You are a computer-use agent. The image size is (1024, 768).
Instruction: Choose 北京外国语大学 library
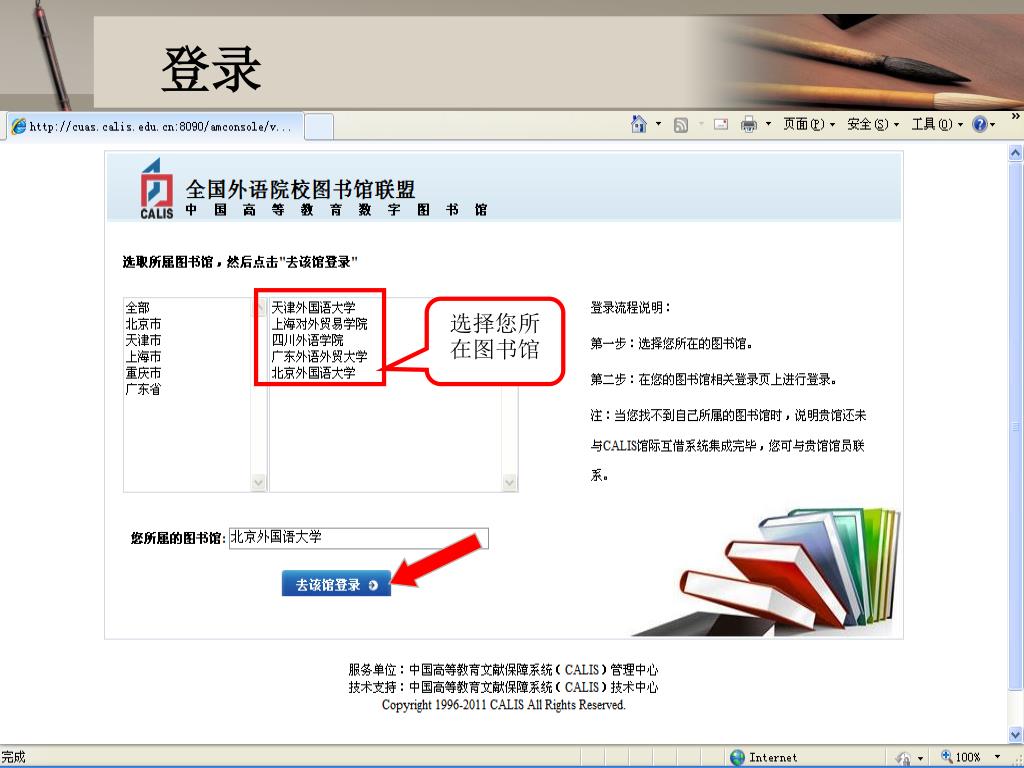(313, 373)
